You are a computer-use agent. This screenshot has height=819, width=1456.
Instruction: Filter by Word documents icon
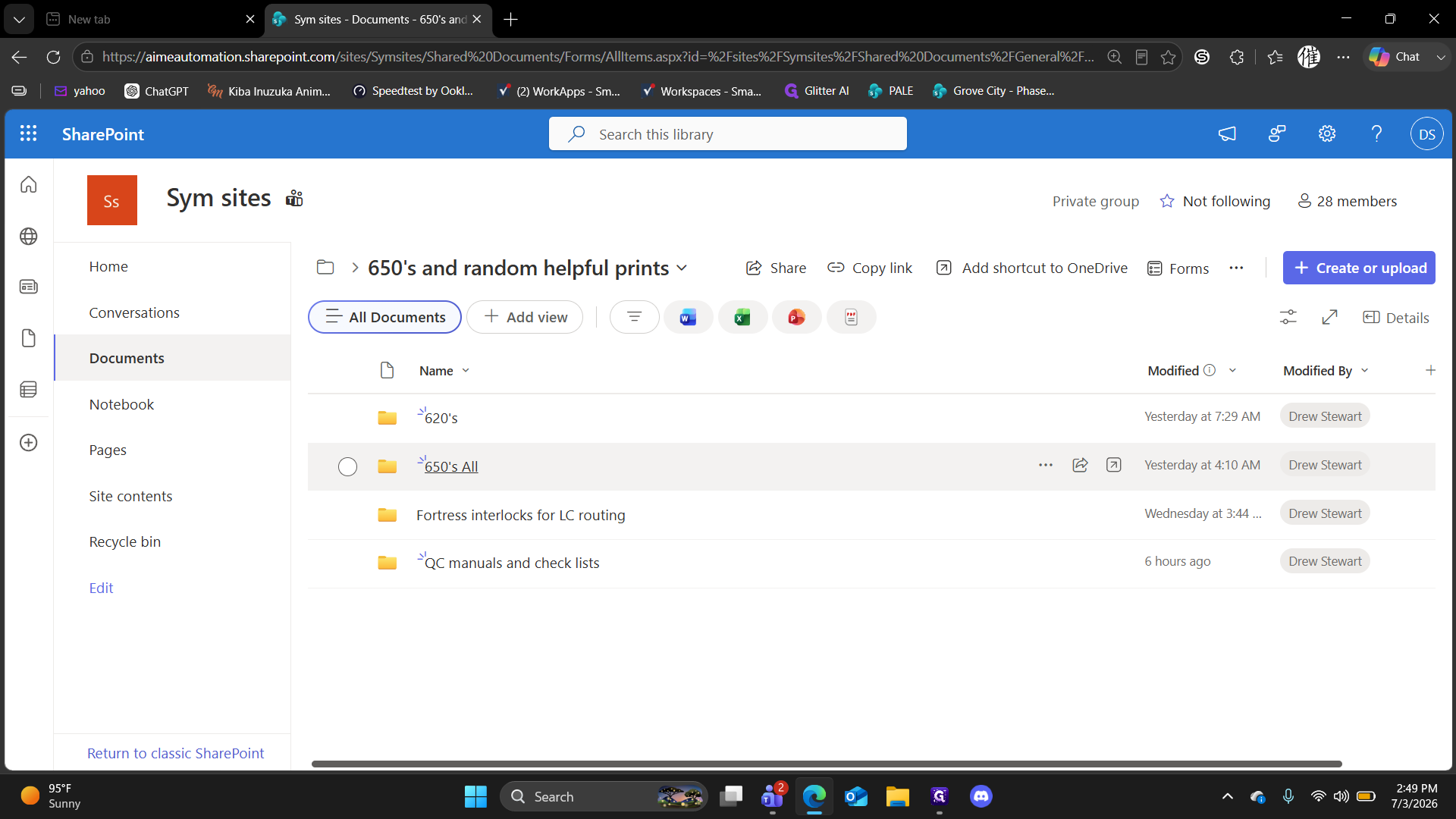[x=688, y=317]
